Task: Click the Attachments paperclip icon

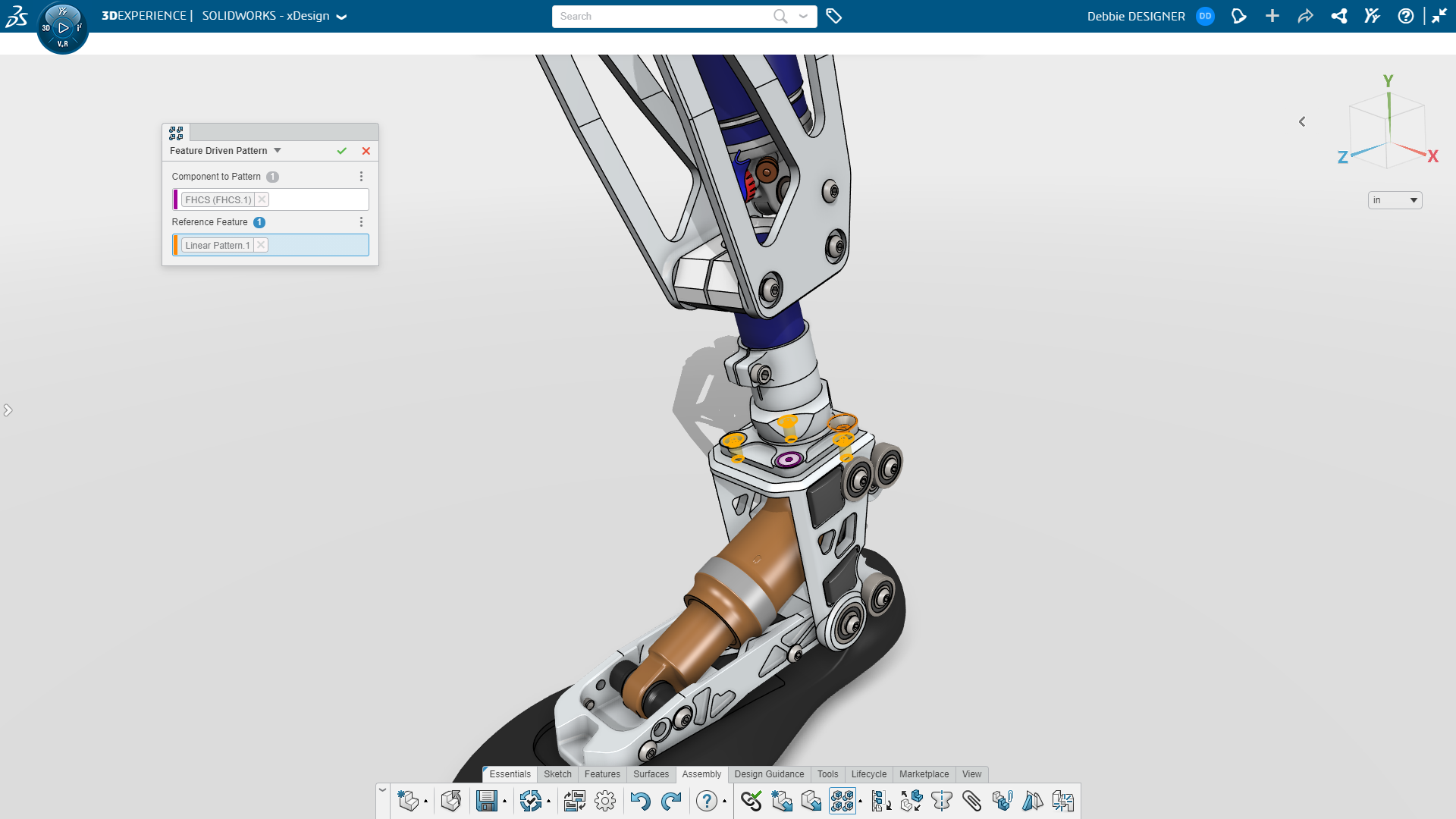Action: pyautogui.click(x=973, y=801)
